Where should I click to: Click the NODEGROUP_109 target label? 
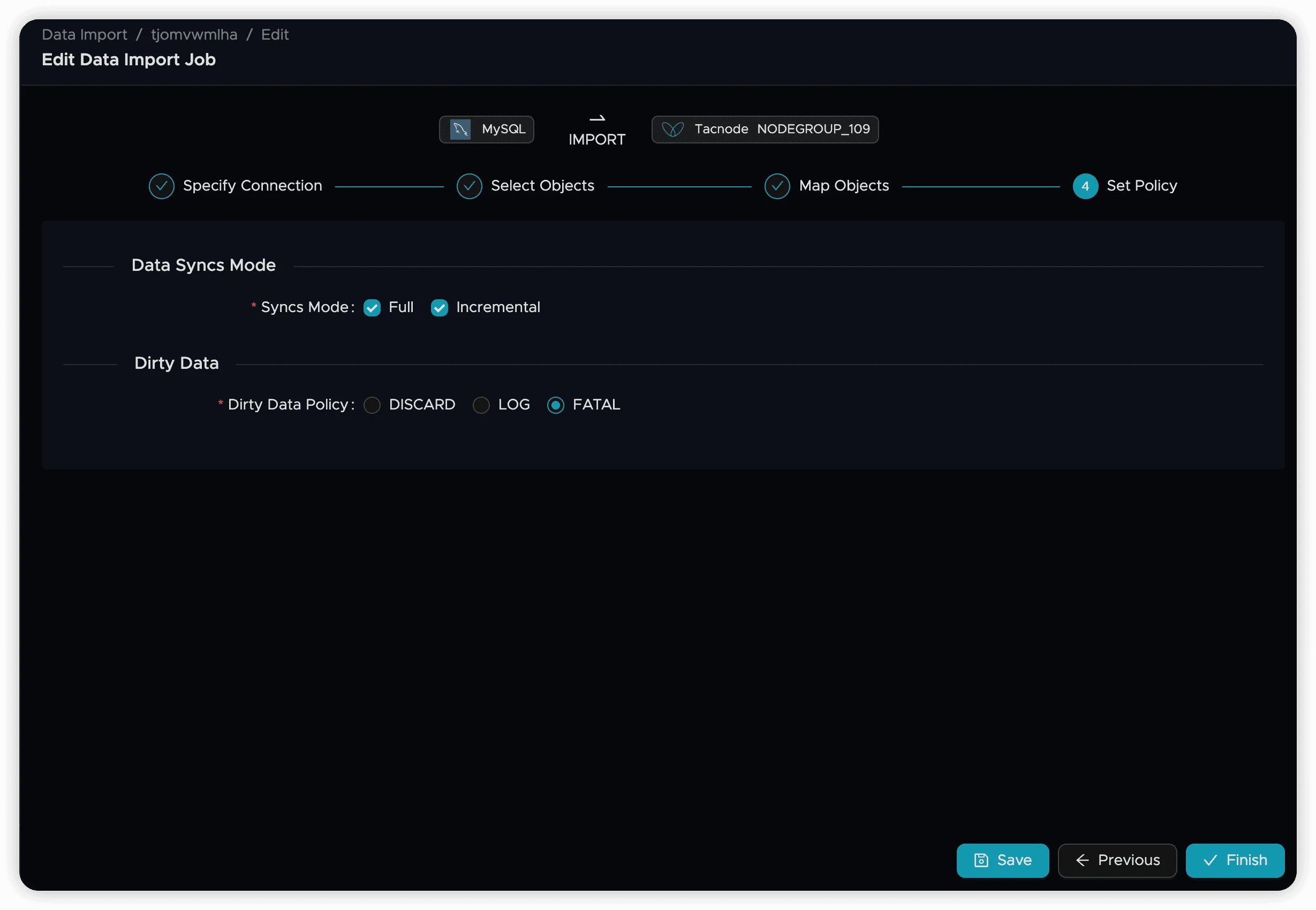[x=813, y=130]
